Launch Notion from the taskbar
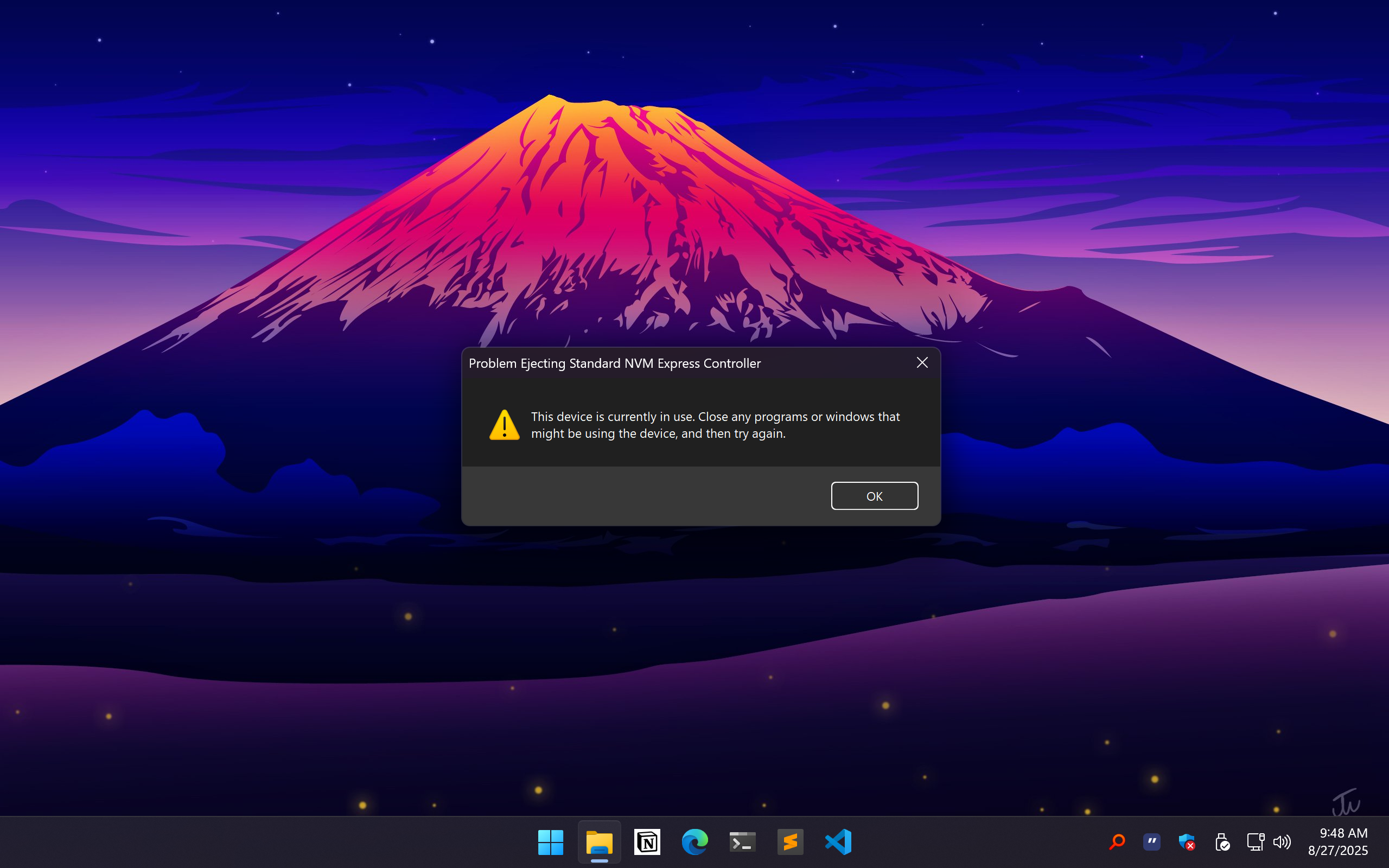 pyautogui.click(x=647, y=842)
